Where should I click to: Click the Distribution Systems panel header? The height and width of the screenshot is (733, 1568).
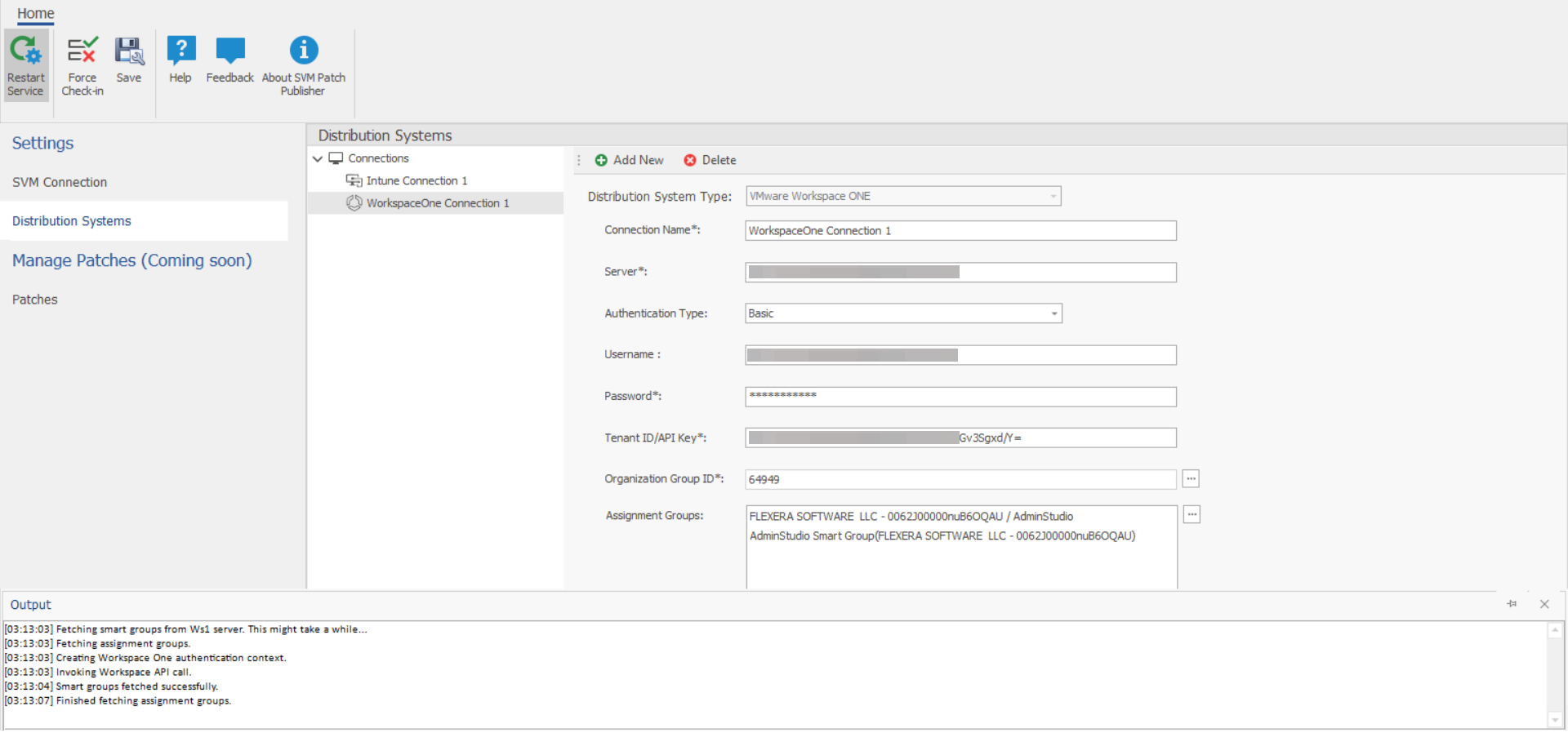(x=937, y=135)
